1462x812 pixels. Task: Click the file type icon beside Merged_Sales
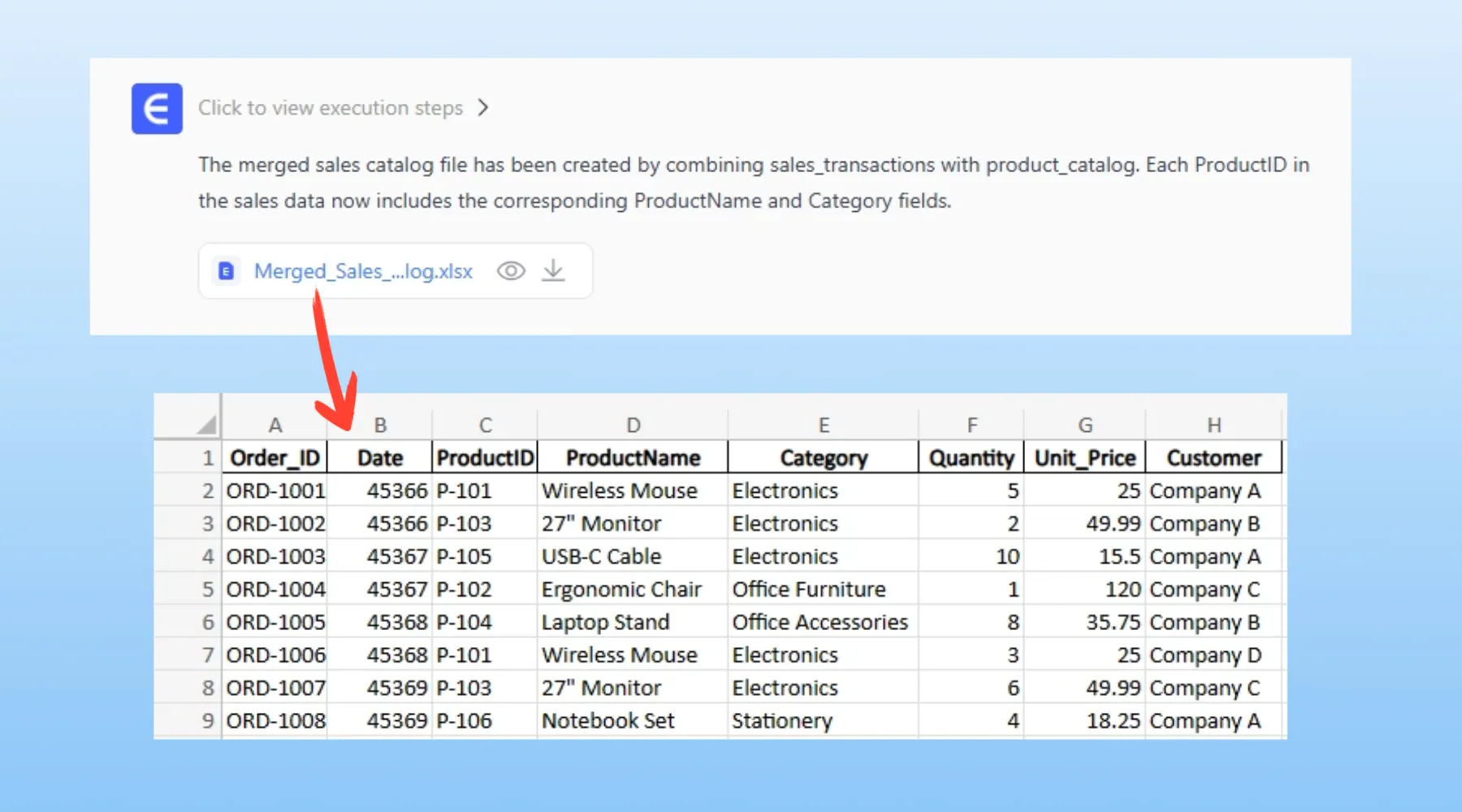pos(227,271)
